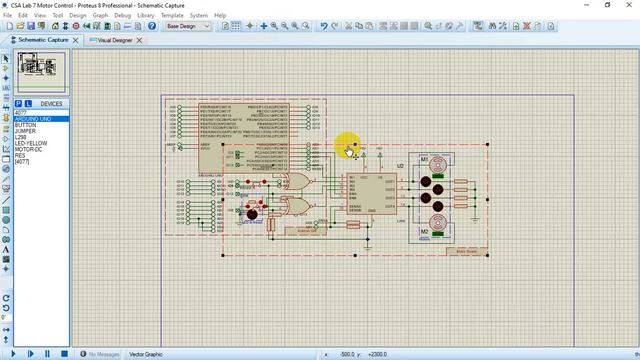640x360 pixels.
Task: Select MOTOR-DC in devices list
Action: pyautogui.click(x=41, y=149)
